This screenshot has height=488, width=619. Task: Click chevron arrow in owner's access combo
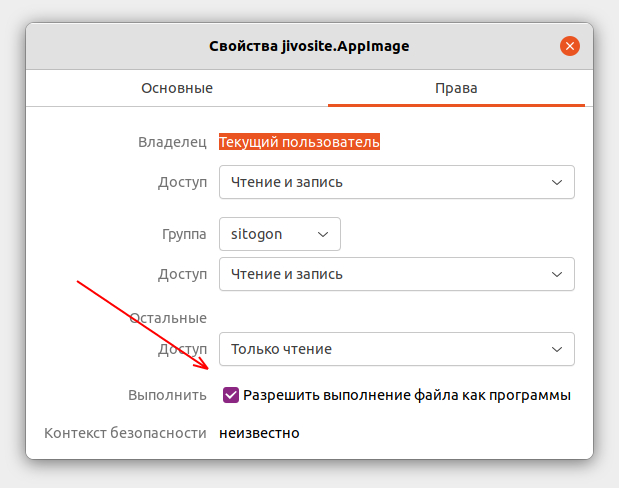tap(557, 182)
